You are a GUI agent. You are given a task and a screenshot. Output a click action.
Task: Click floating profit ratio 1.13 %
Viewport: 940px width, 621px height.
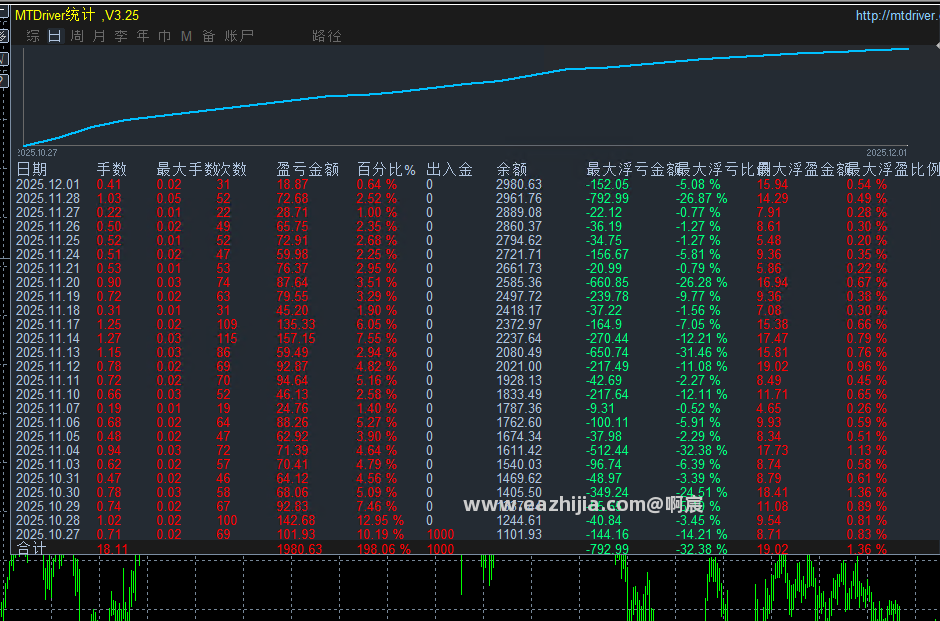pyautogui.click(x=866, y=450)
